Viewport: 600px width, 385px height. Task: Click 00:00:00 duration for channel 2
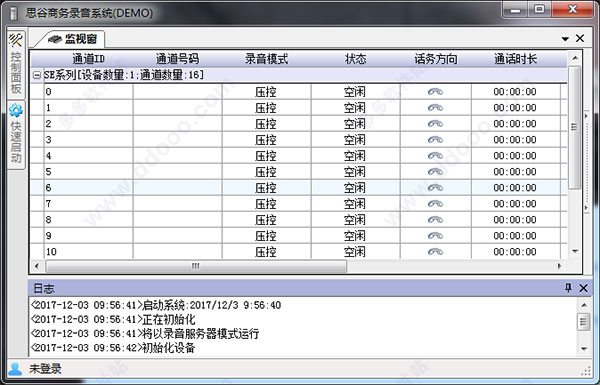click(515, 124)
